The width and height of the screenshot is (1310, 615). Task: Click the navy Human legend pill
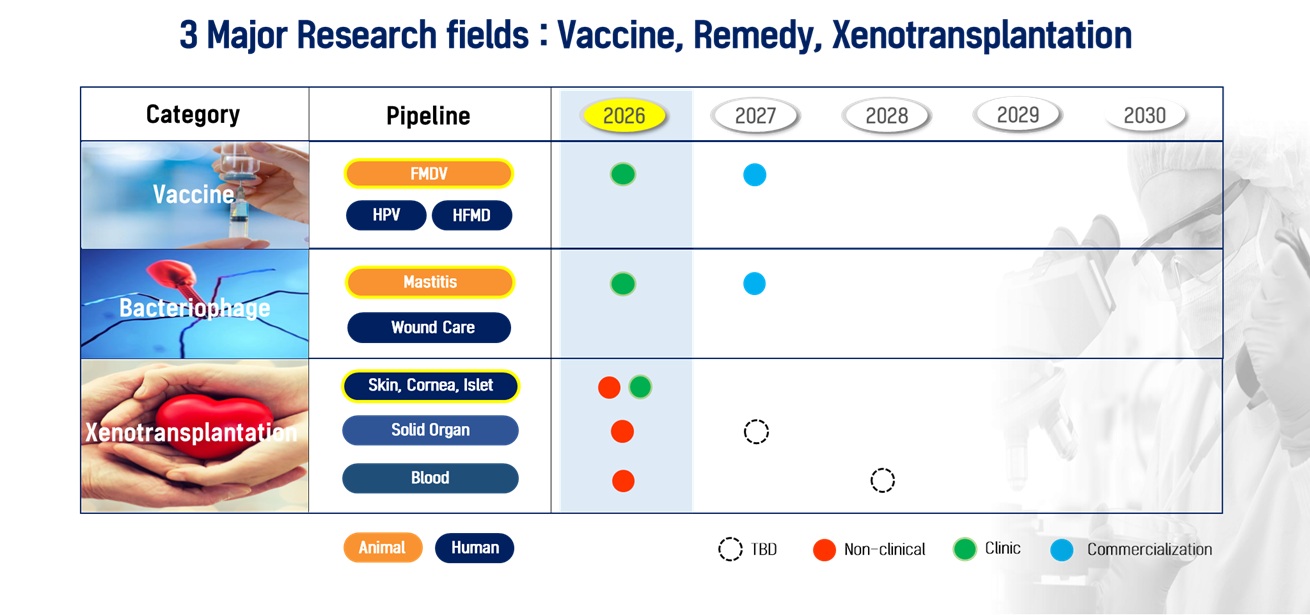coord(474,548)
